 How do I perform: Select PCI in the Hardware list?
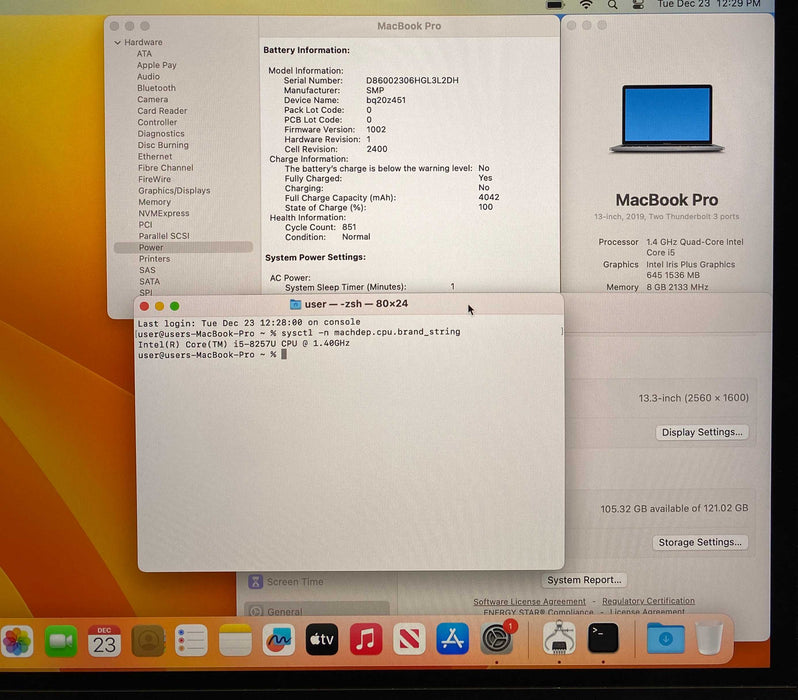(146, 225)
